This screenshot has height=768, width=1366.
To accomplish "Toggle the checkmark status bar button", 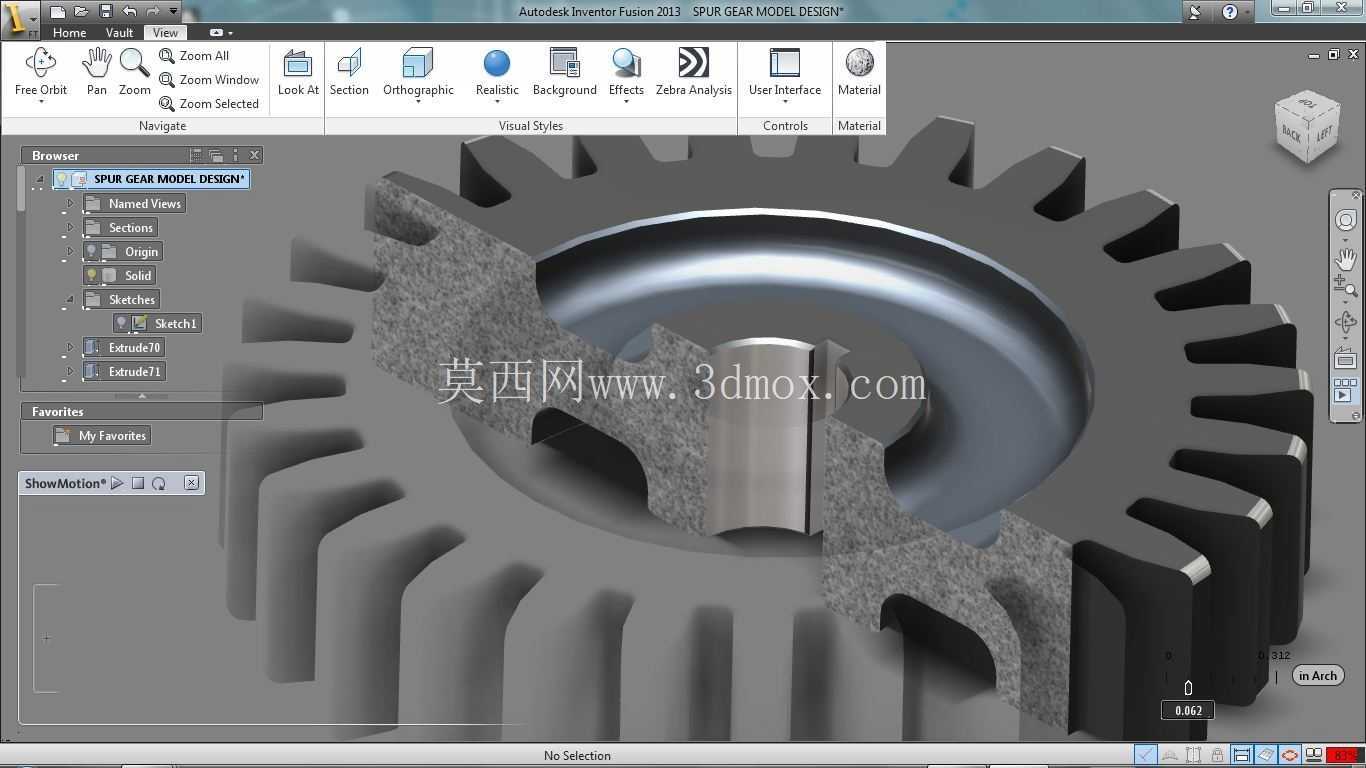I will [1146, 755].
